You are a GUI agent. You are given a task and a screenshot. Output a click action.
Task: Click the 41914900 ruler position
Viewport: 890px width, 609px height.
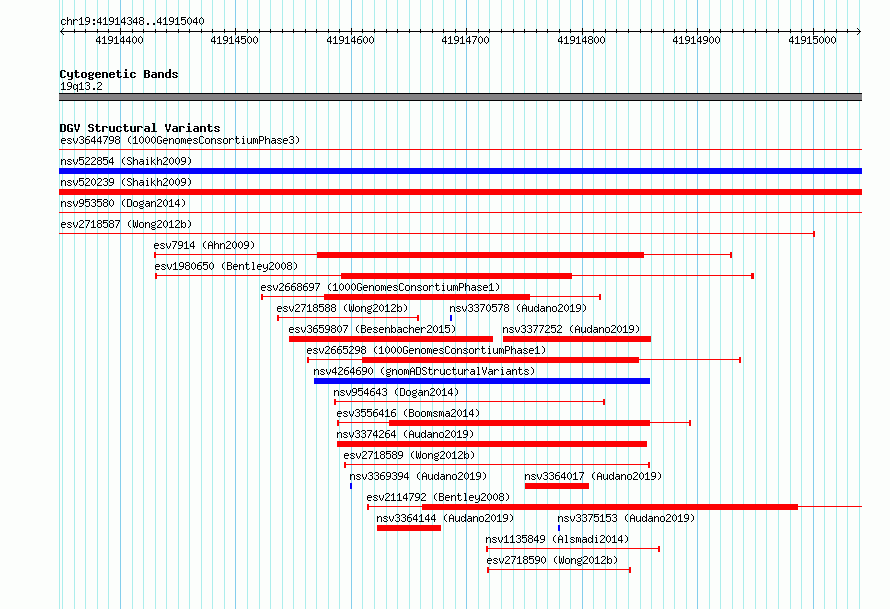(696, 40)
